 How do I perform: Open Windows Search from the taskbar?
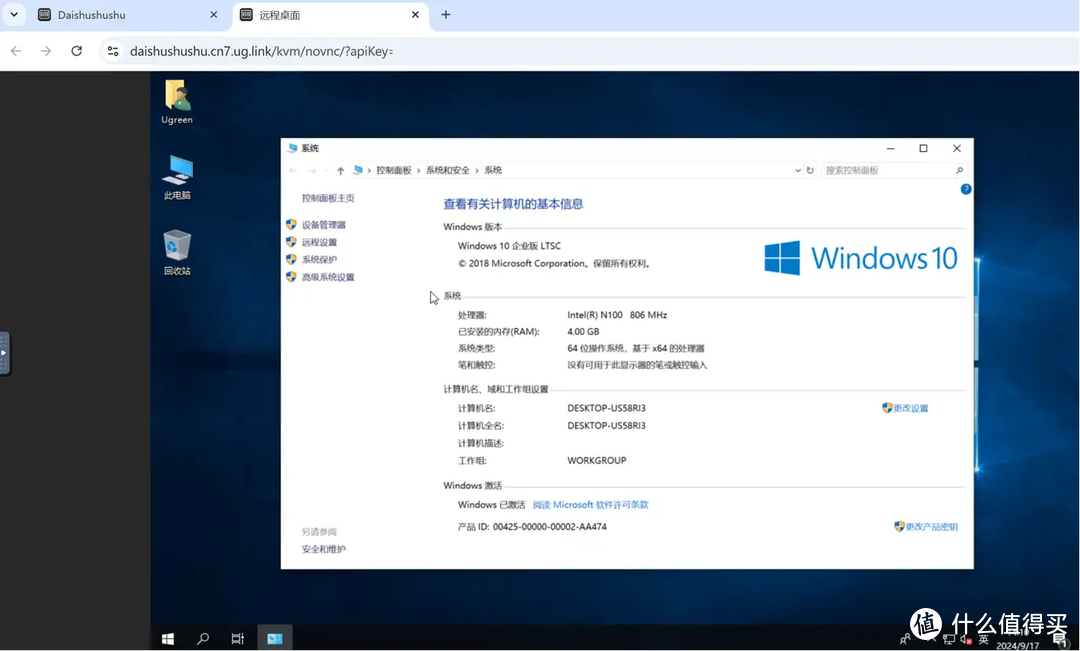(202, 637)
